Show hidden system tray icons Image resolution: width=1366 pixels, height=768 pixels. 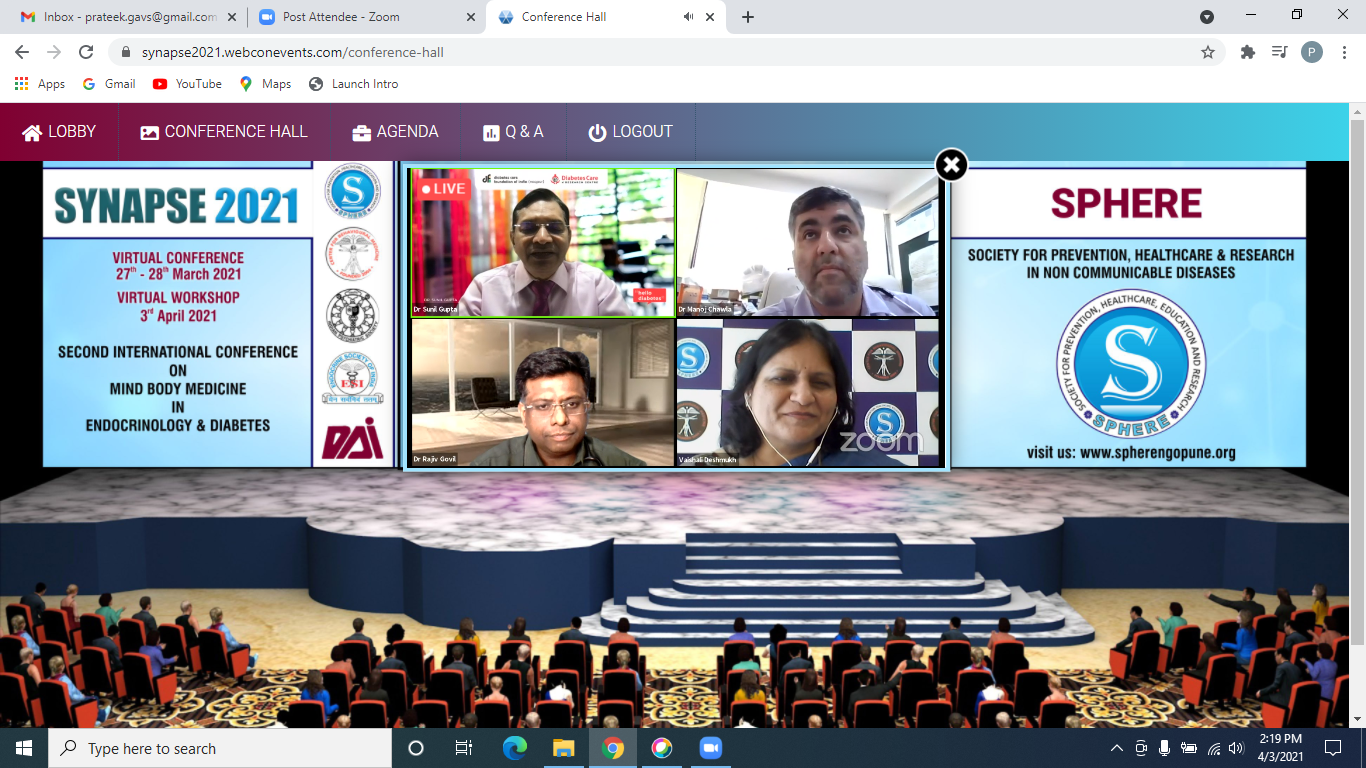pyautogui.click(x=1117, y=748)
